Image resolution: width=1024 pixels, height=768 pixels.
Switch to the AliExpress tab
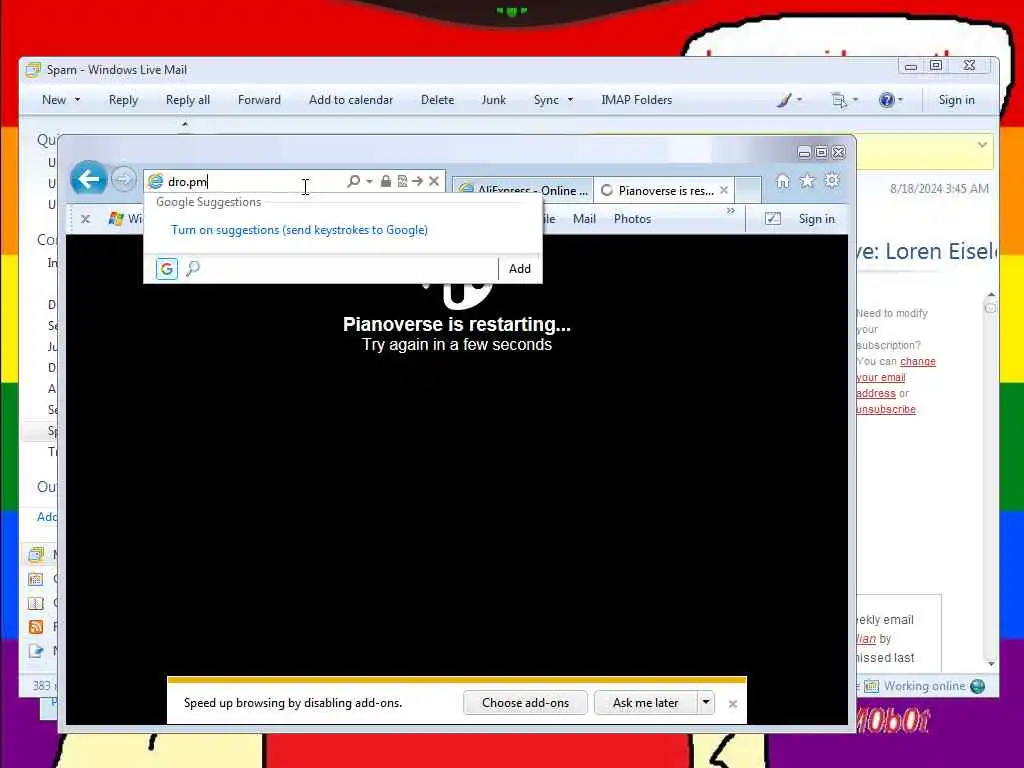(x=522, y=190)
